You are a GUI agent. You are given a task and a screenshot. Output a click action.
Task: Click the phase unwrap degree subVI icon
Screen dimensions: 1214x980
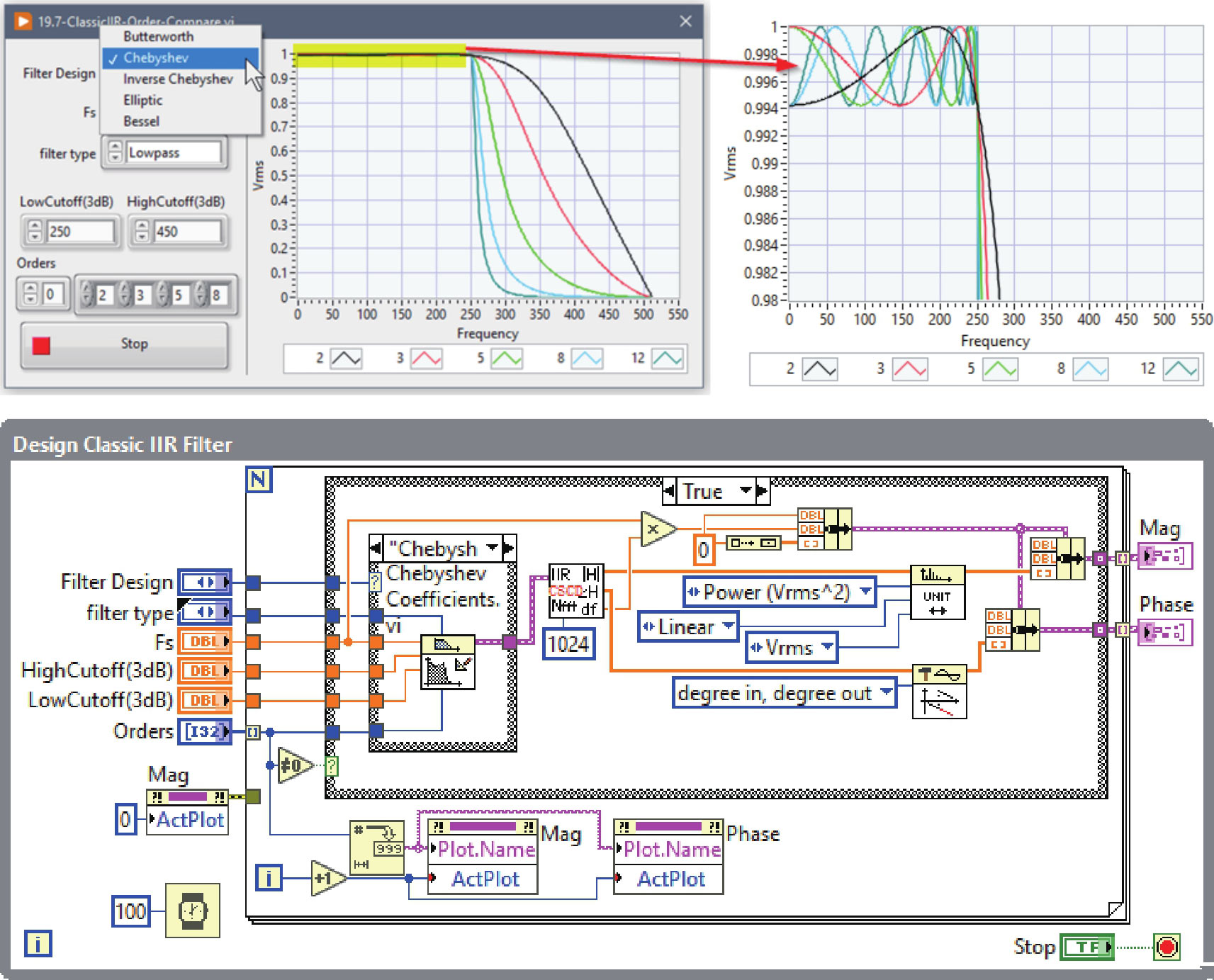tap(939, 692)
